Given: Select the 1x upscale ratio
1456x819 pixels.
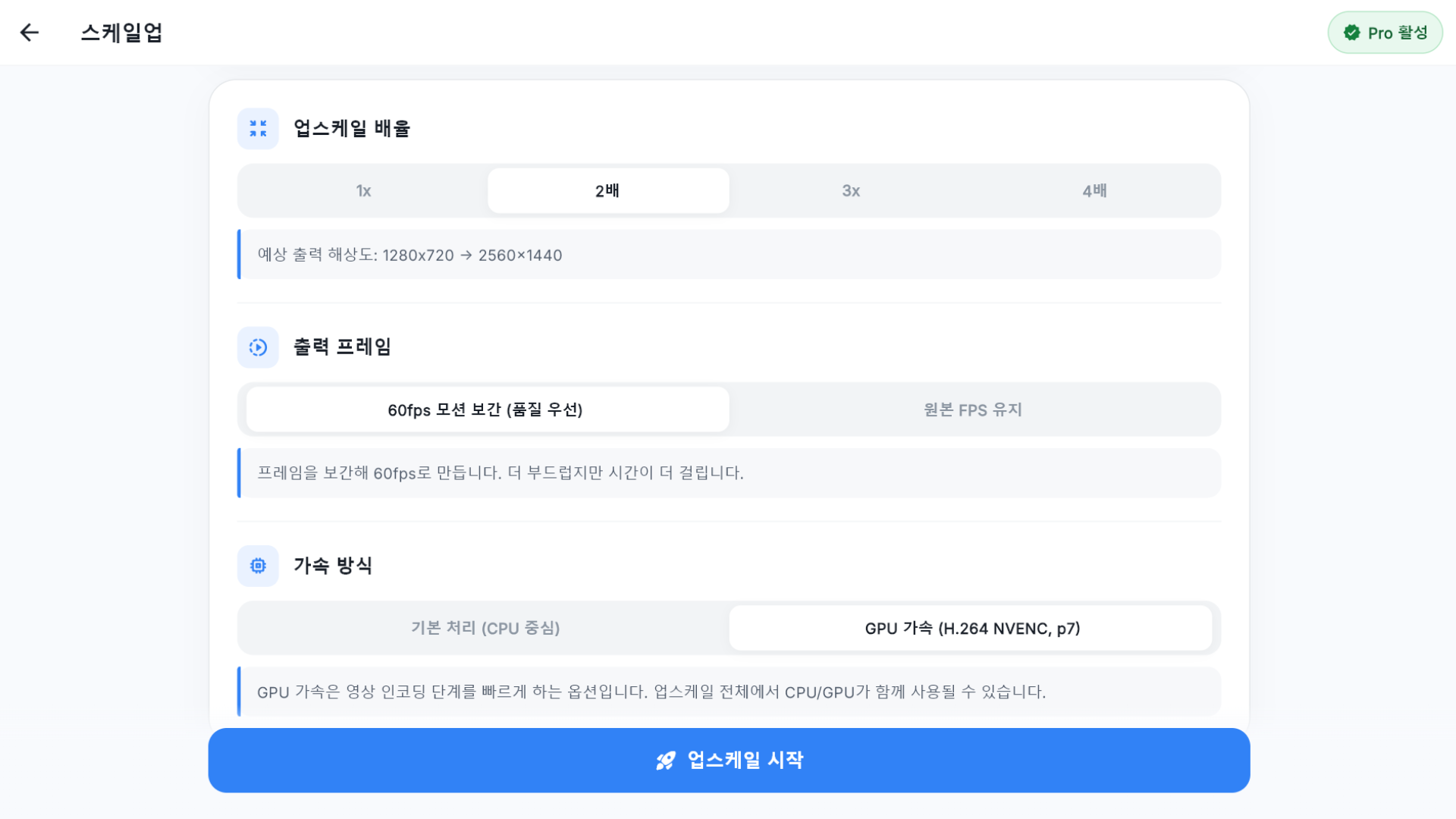Looking at the screenshot, I should click(363, 190).
